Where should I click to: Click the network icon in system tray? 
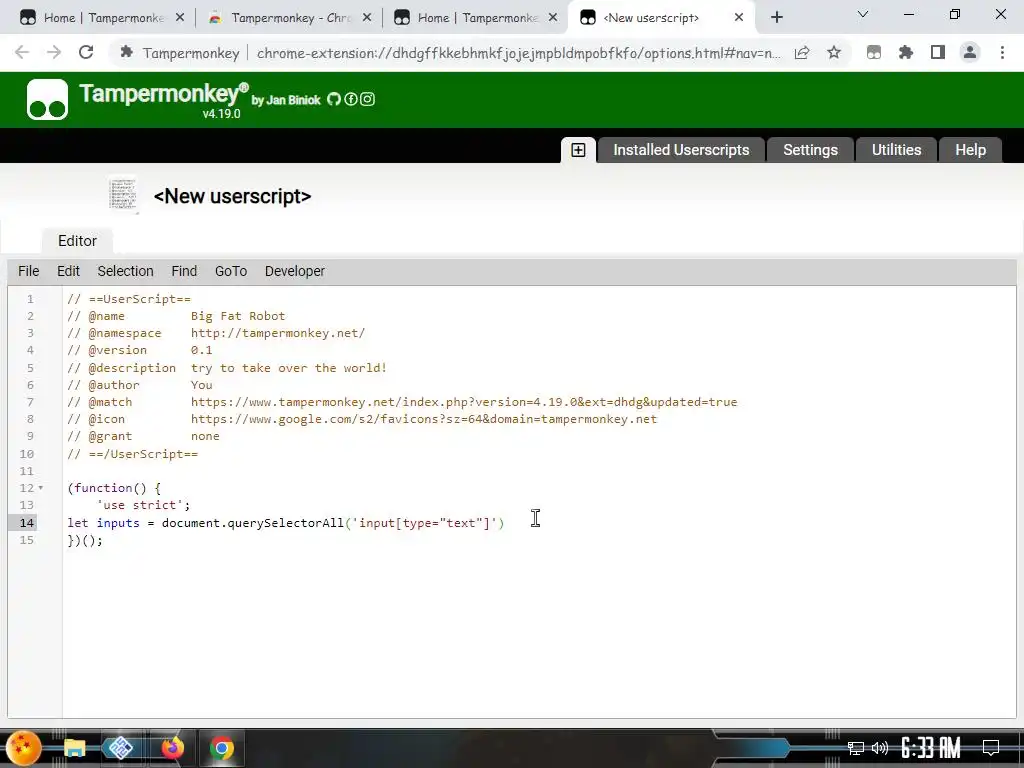(x=855, y=748)
